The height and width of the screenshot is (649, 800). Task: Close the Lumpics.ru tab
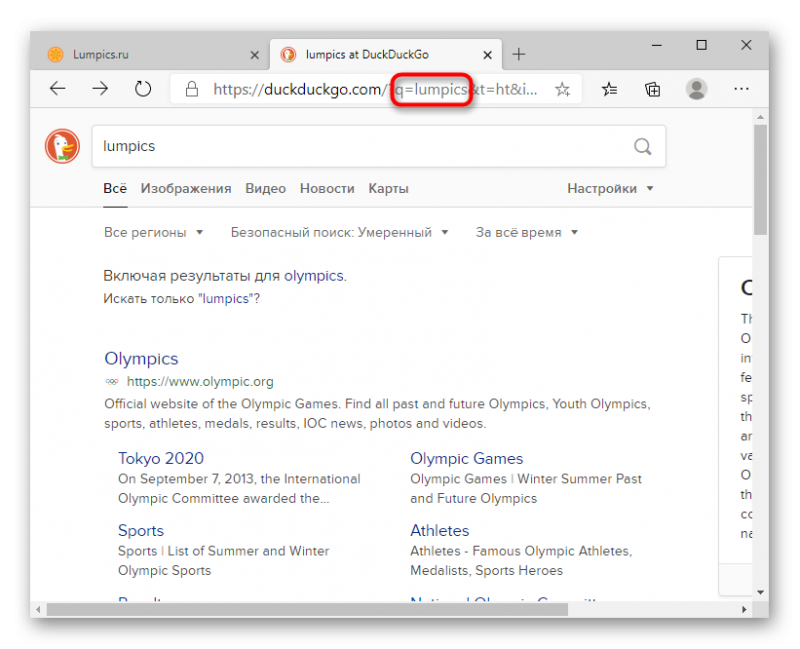click(x=255, y=55)
